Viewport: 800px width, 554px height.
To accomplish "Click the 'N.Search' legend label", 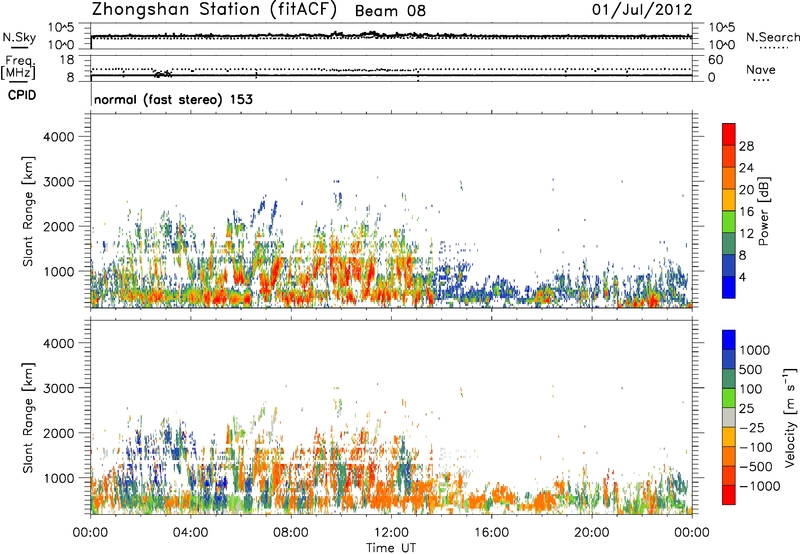I will pos(773,37).
